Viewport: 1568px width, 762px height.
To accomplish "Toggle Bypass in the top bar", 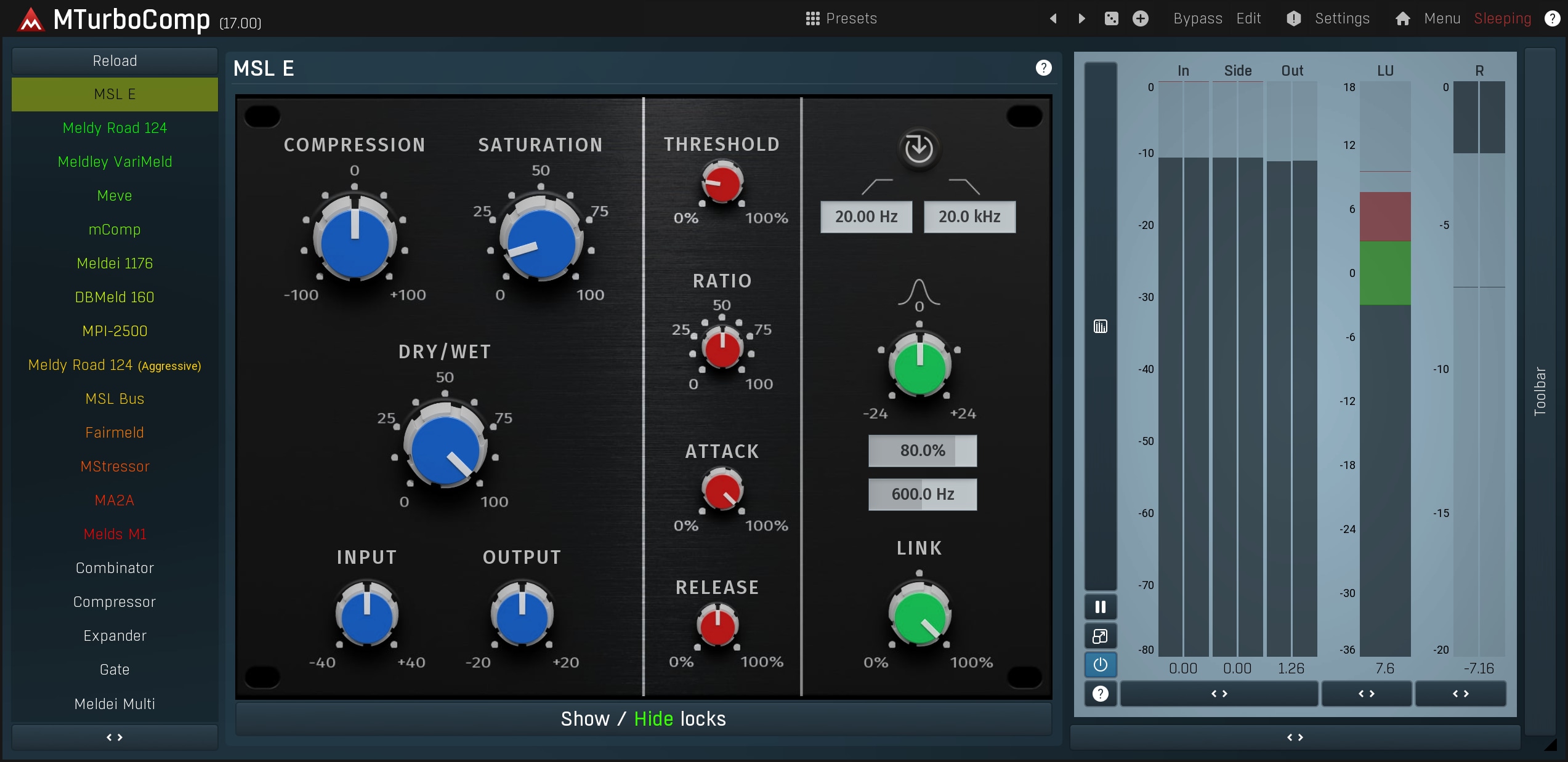I will 1197,18.
